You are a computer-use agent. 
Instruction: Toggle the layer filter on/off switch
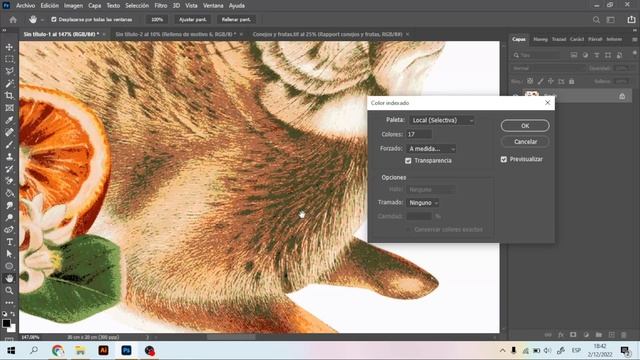tap(634, 53)
